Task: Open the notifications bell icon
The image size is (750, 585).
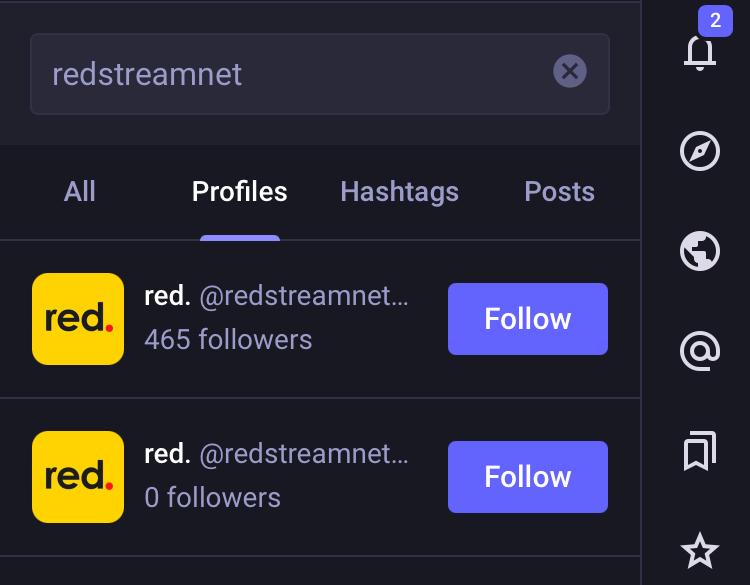Action: [x=700, y=52]
